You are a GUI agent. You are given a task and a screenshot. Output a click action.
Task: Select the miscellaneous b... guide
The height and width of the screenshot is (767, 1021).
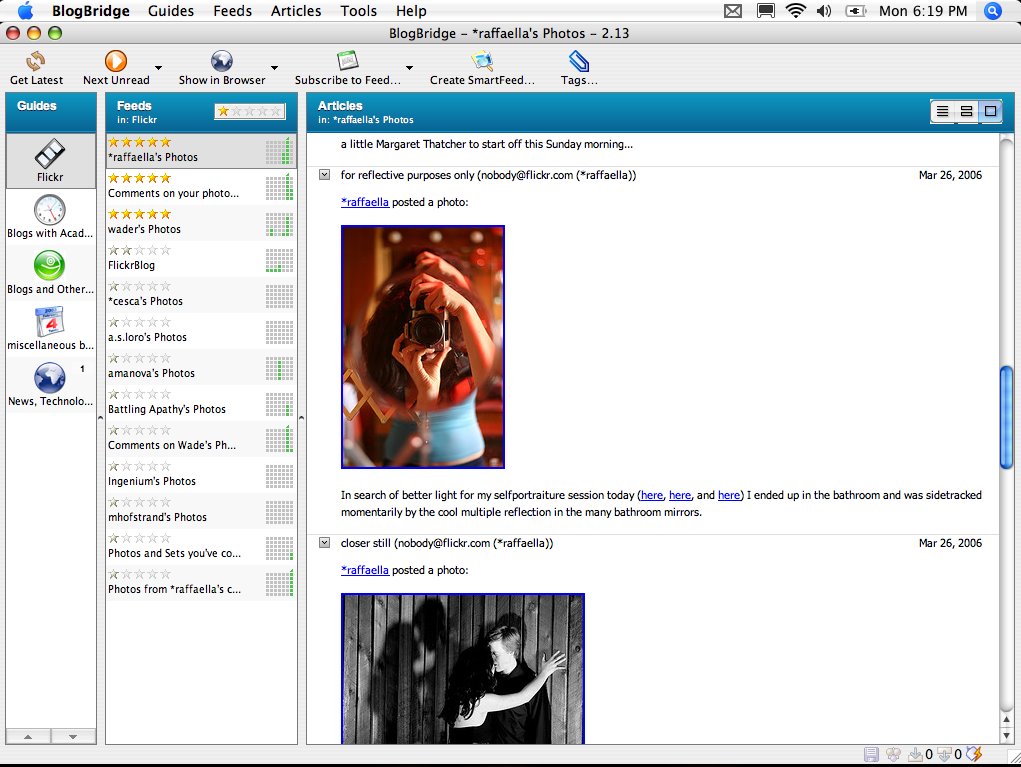[50, 329]
